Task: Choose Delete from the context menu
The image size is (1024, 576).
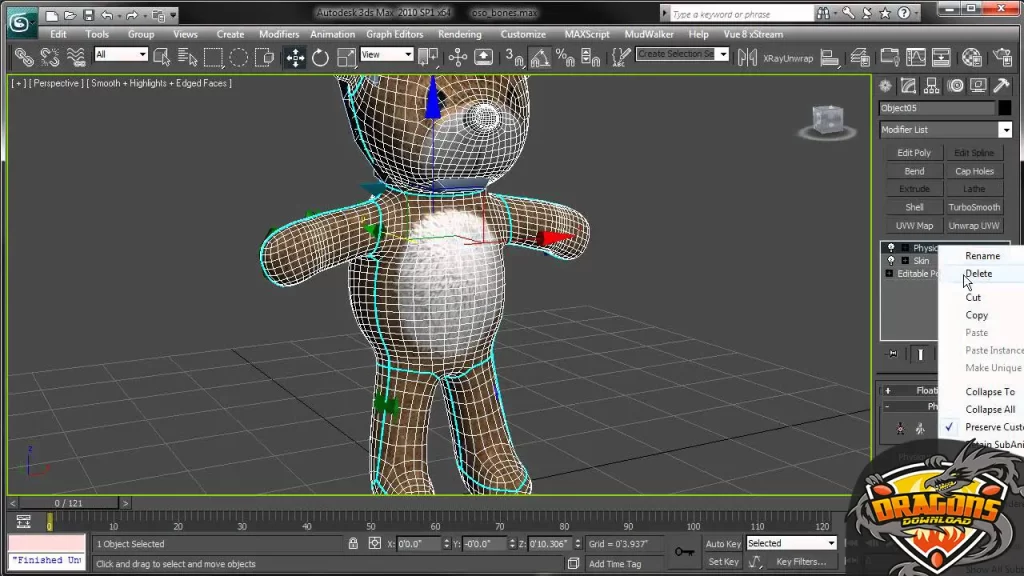Action: coord(978,274)
